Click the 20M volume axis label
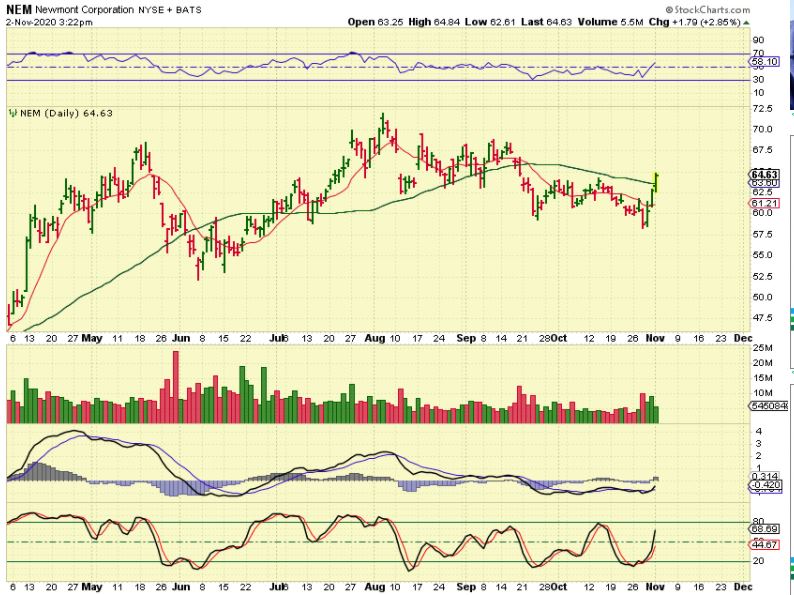This screenshot has height=595, width=794. 763,363
